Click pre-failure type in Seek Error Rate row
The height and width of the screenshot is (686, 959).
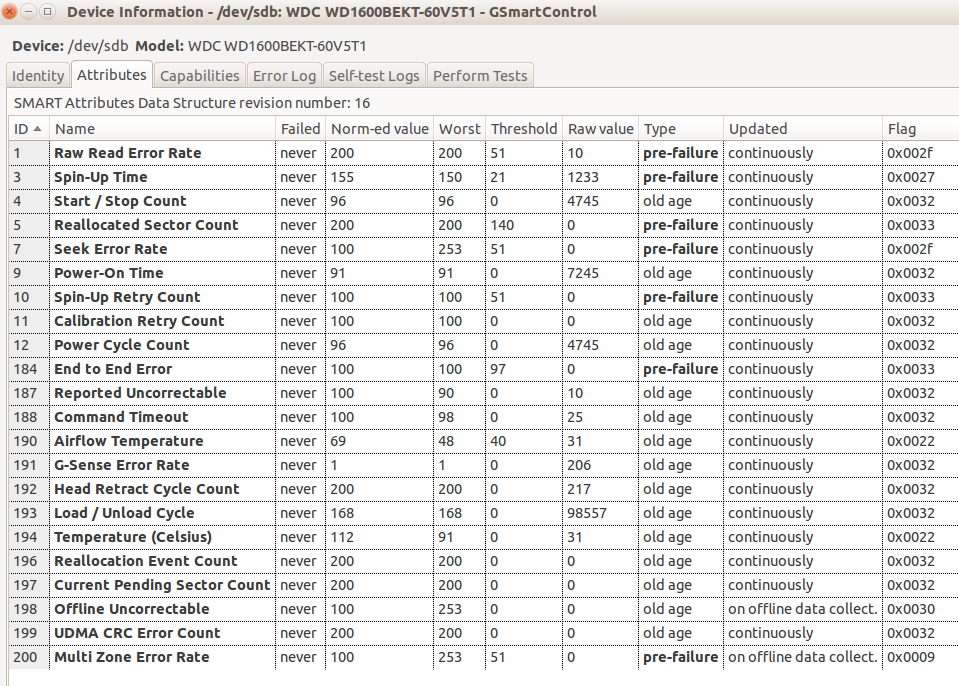point(680,249)
